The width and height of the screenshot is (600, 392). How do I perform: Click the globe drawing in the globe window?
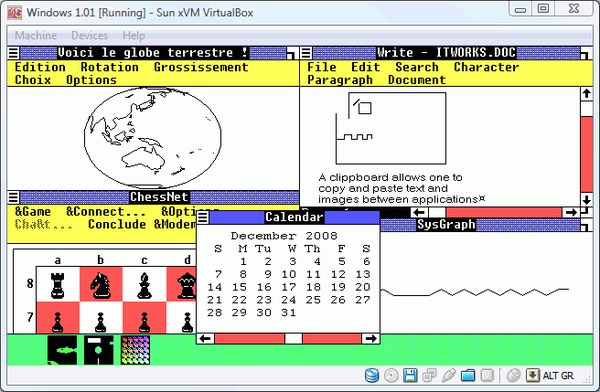pyautogui.click(x=153, y=138)
